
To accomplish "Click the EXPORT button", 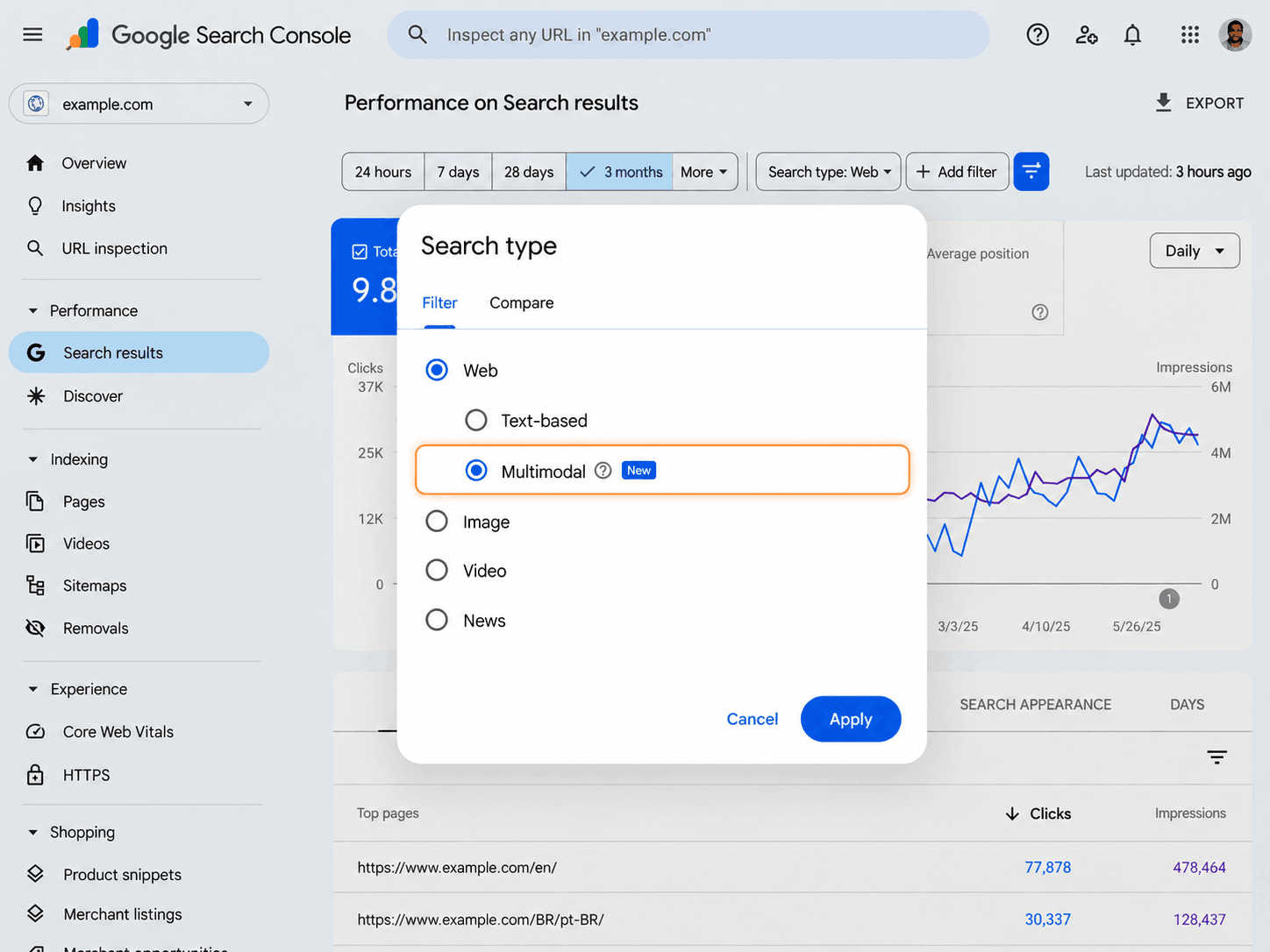I will [1199, 103].
